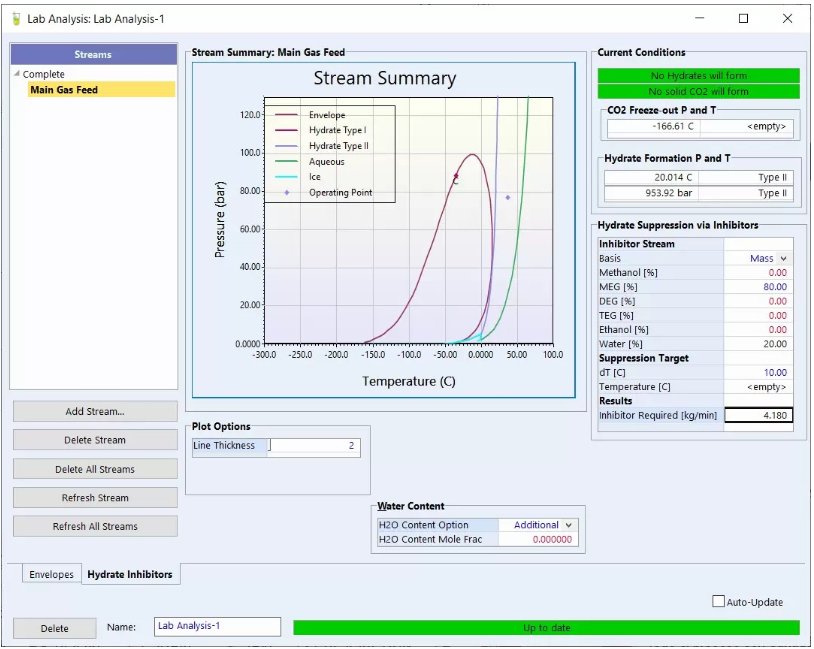814x649 pixels.
Task: Click the Name field with Lab Analysis-1
Action: [217, 627]
